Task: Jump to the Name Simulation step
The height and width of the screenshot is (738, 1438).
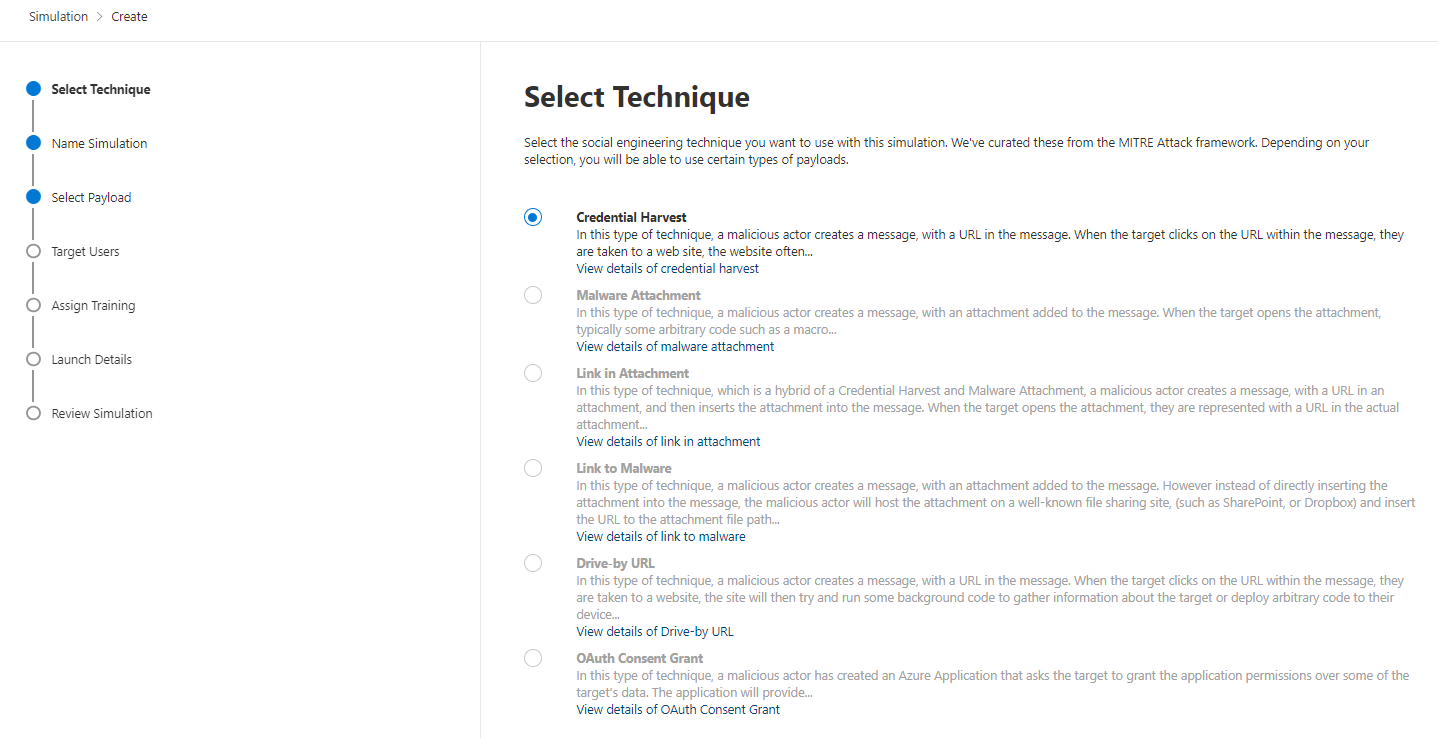Action: point(99,143)
